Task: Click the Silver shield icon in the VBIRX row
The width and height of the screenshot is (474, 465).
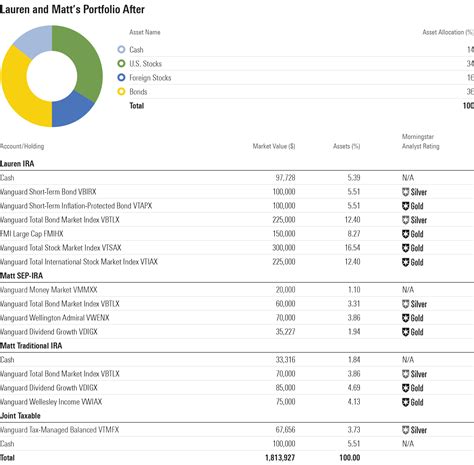Action: (x=405, y=192)
